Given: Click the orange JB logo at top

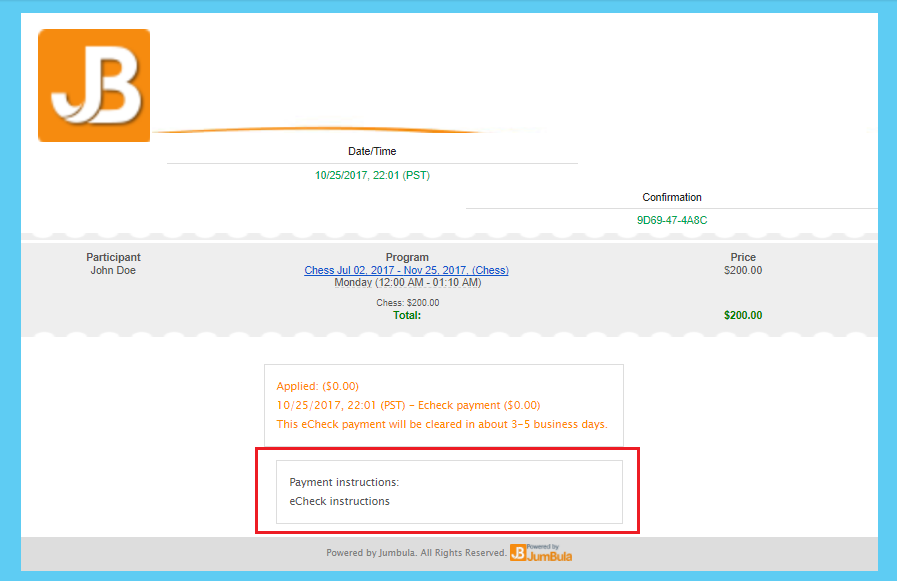Looking at the screenshot, I should pos(94,85).
